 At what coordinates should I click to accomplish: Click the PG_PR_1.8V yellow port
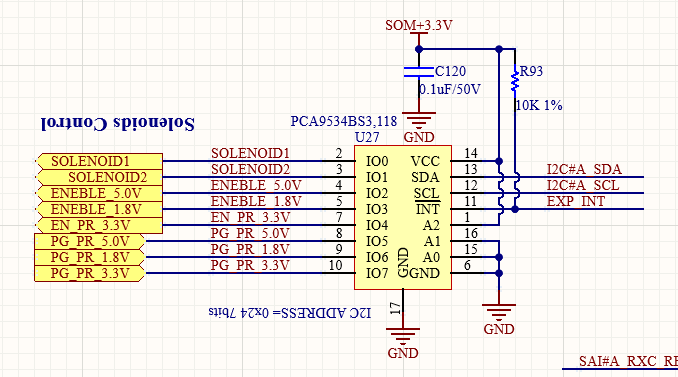[89, 257]
